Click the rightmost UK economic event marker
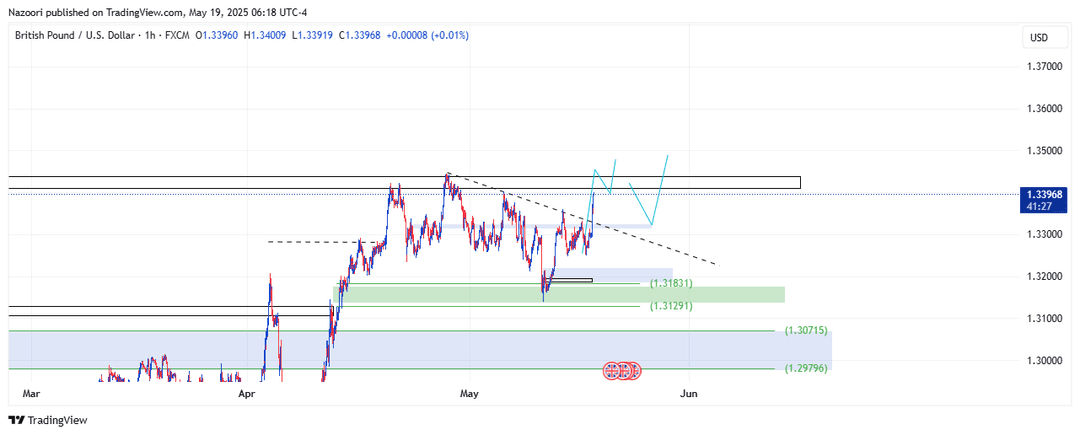The width and height of the screenshot is (1080, 435). [x=634, y=371]
